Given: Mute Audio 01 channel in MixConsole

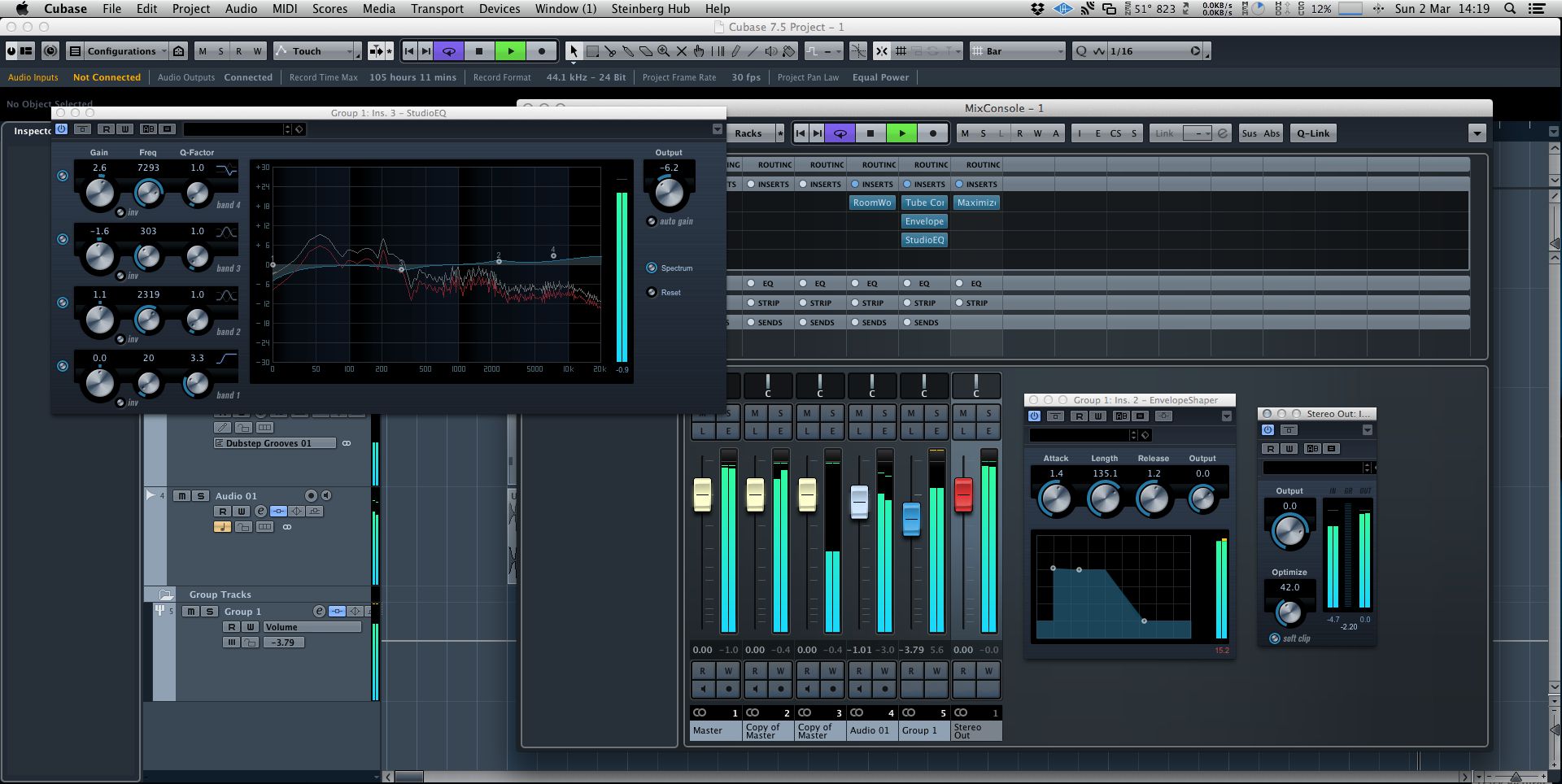Looking at the screenshot, I should (x=859, y=413).
